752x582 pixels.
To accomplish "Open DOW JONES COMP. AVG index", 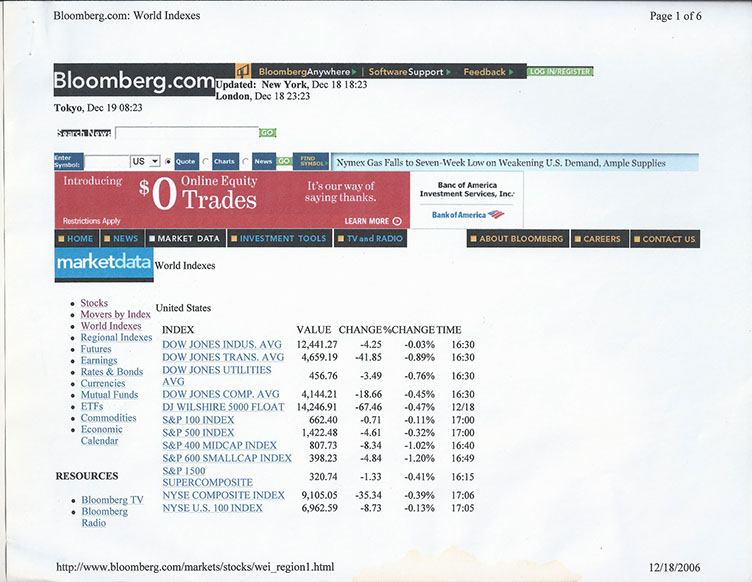I will click(x=221, y=395).
